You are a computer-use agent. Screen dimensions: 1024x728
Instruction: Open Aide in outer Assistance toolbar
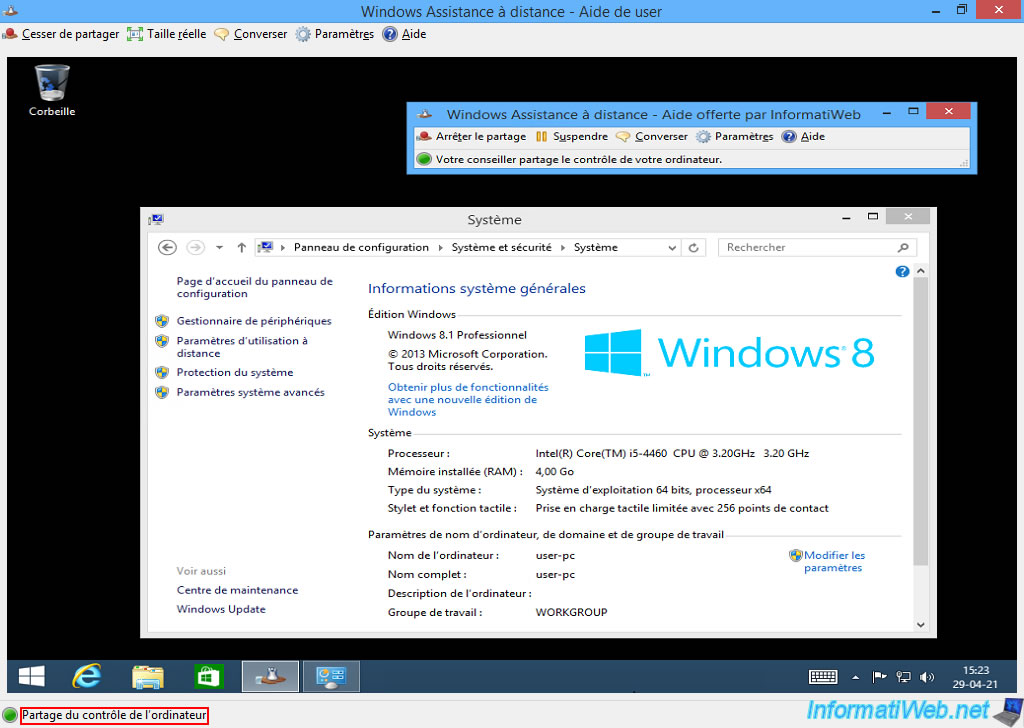point(404,34)
